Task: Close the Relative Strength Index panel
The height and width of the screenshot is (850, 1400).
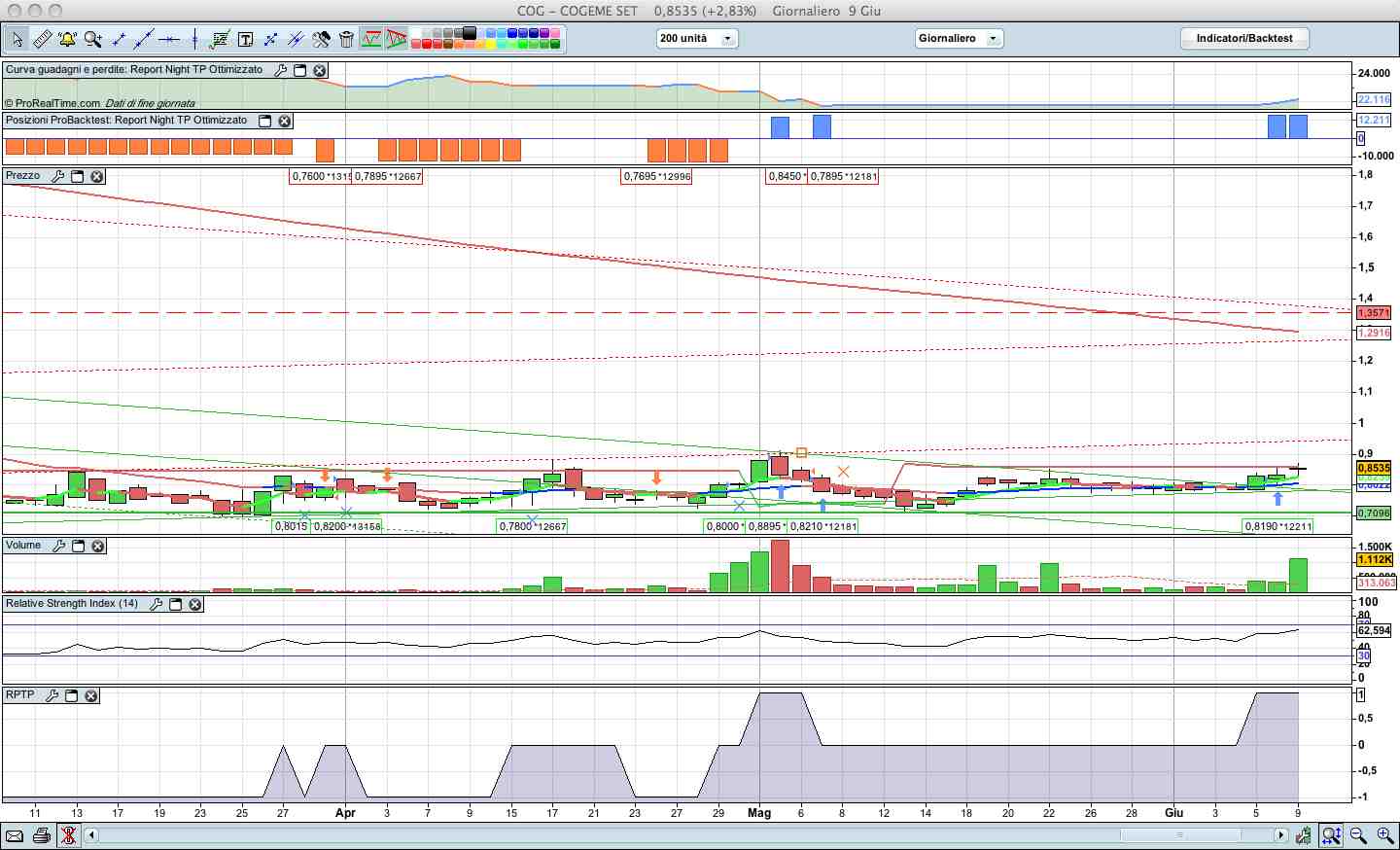Action: [195, 604]
